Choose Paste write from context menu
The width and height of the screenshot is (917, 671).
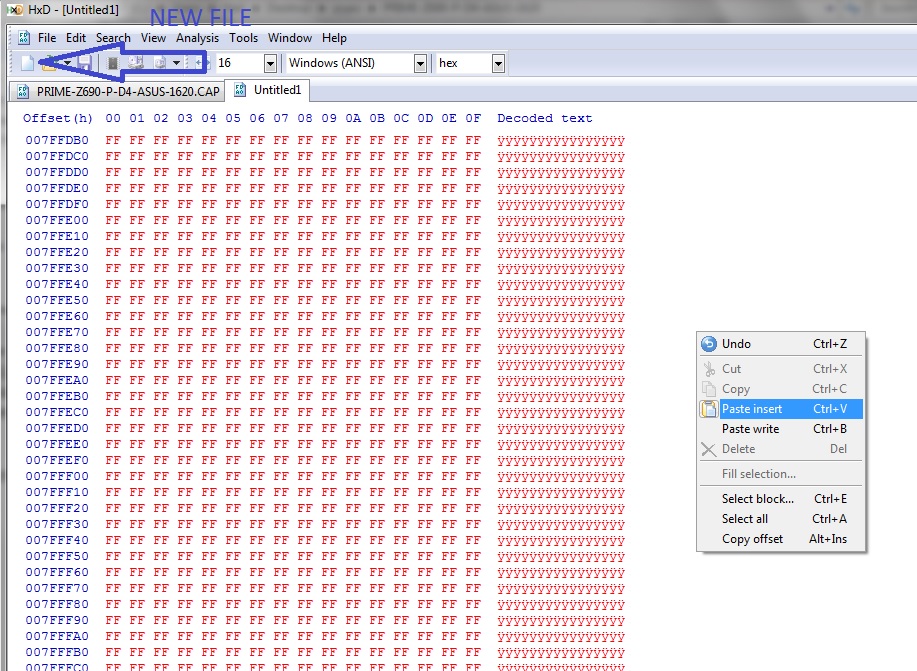[750, 429]
